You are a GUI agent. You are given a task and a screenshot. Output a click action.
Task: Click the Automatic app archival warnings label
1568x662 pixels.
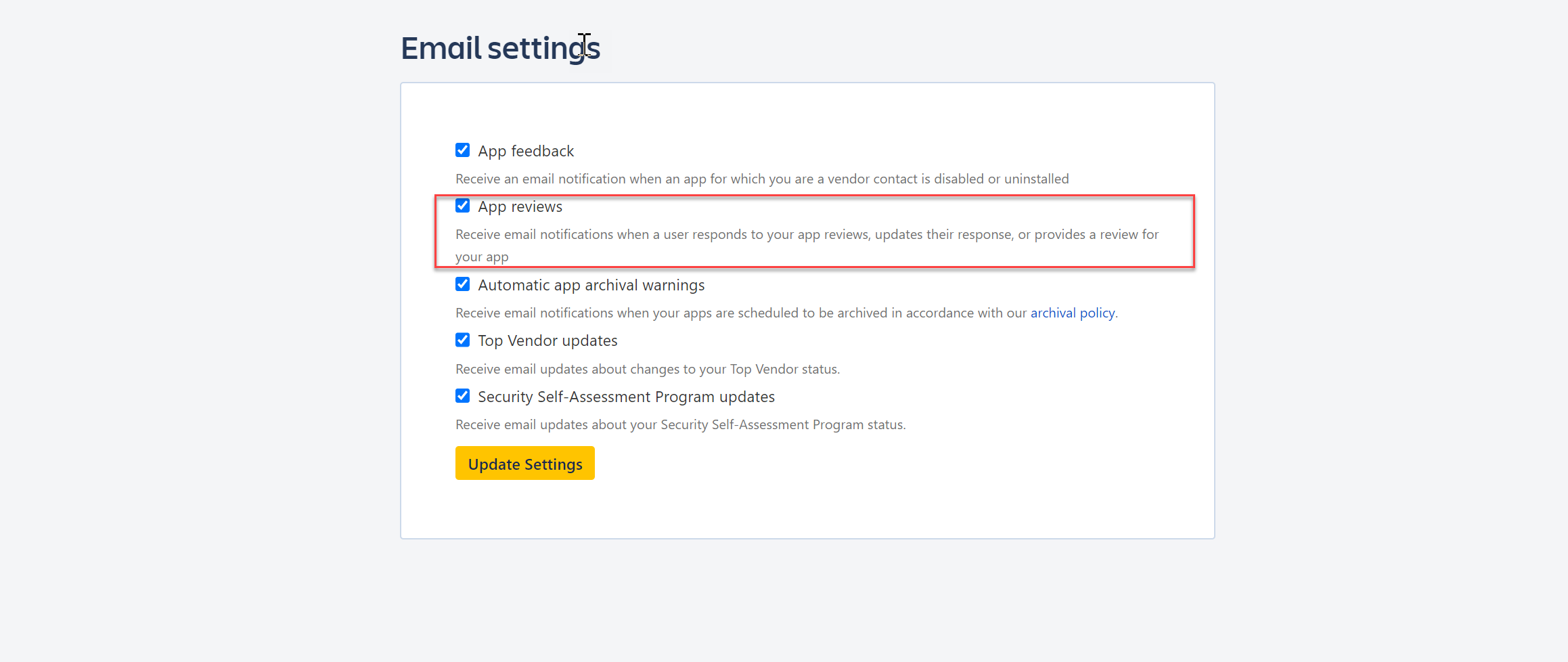click(x=591, y=285)
